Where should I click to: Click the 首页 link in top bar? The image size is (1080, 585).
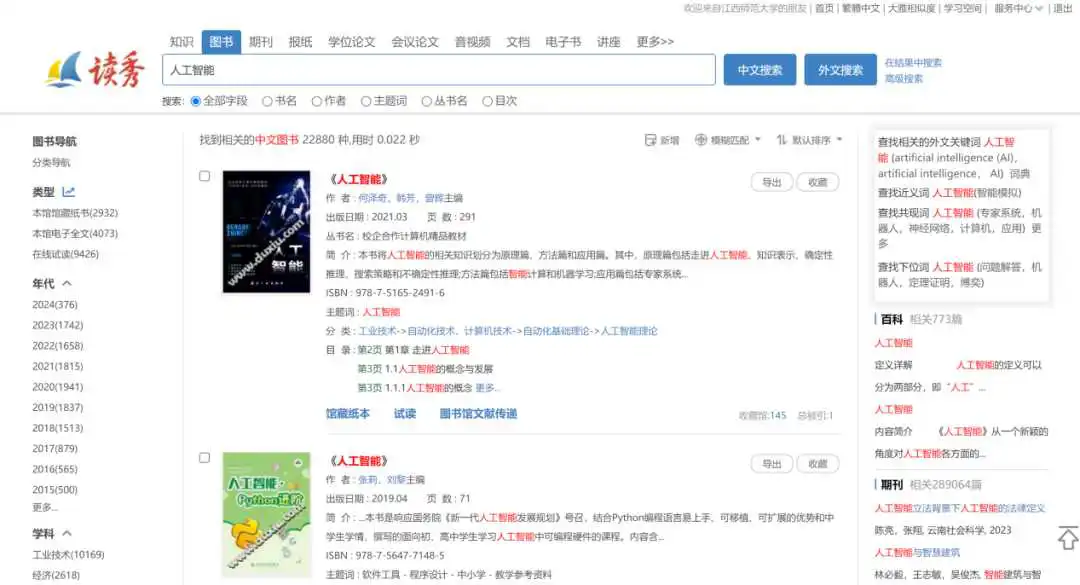[x=824, y=8]
